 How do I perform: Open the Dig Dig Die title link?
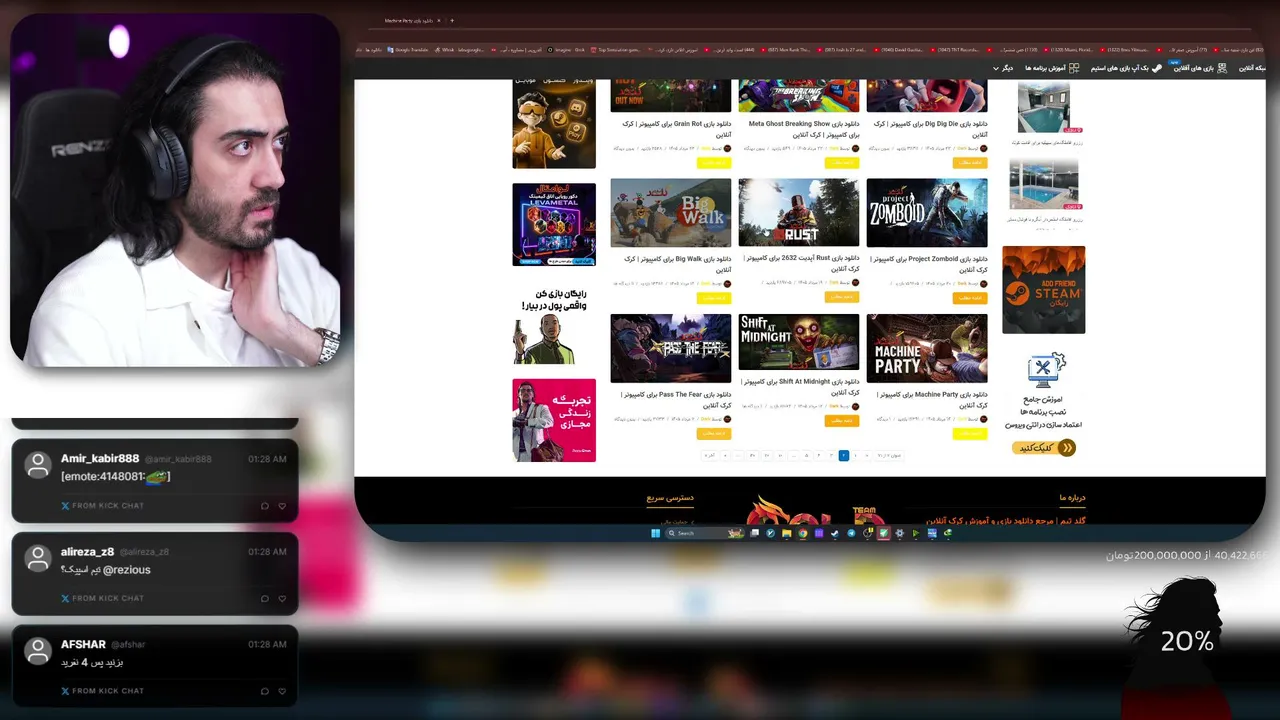(931, 129)
